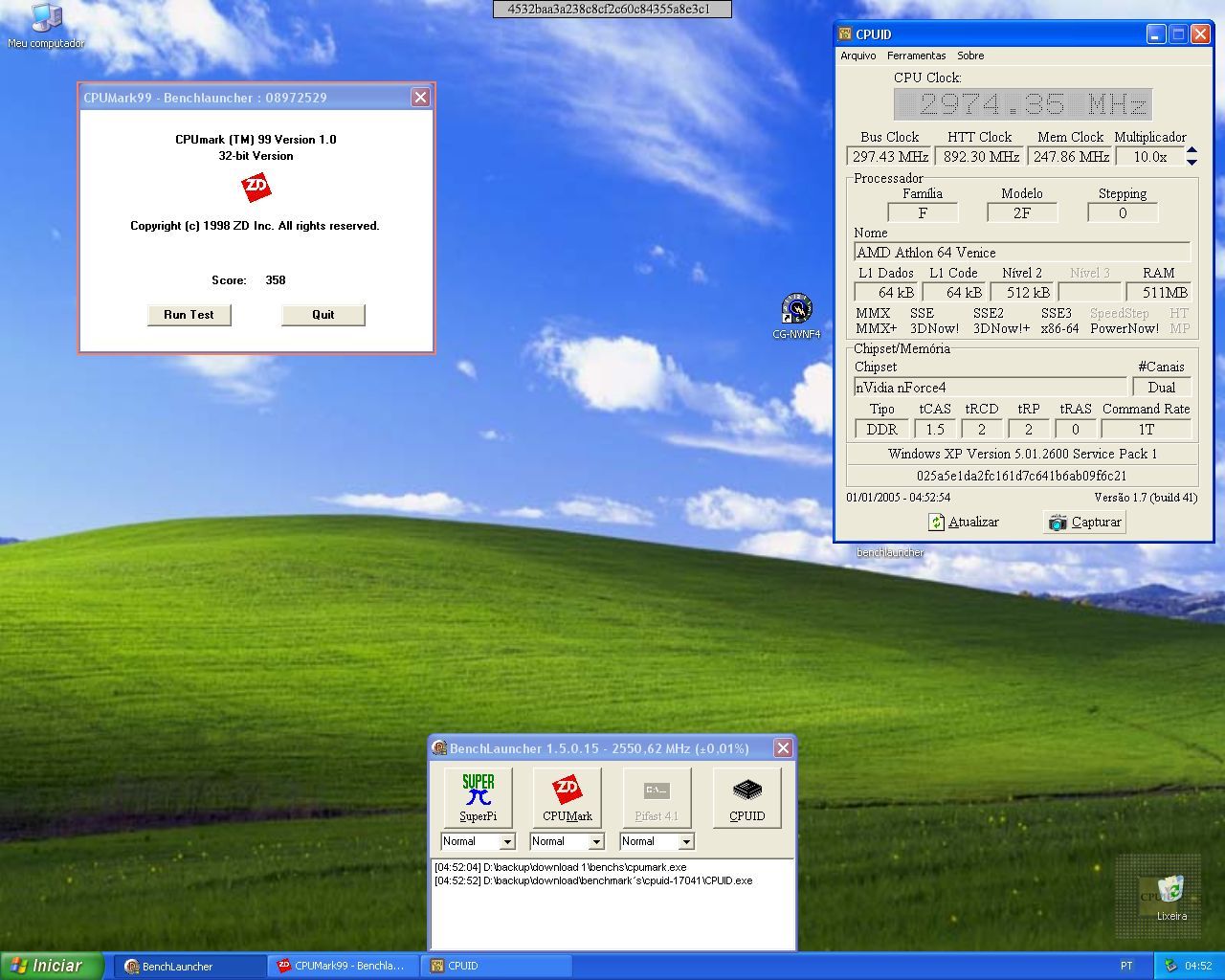Decrease multiplier with down arrow
The width and height of the screenshot is (1225, 980).
1192,162
